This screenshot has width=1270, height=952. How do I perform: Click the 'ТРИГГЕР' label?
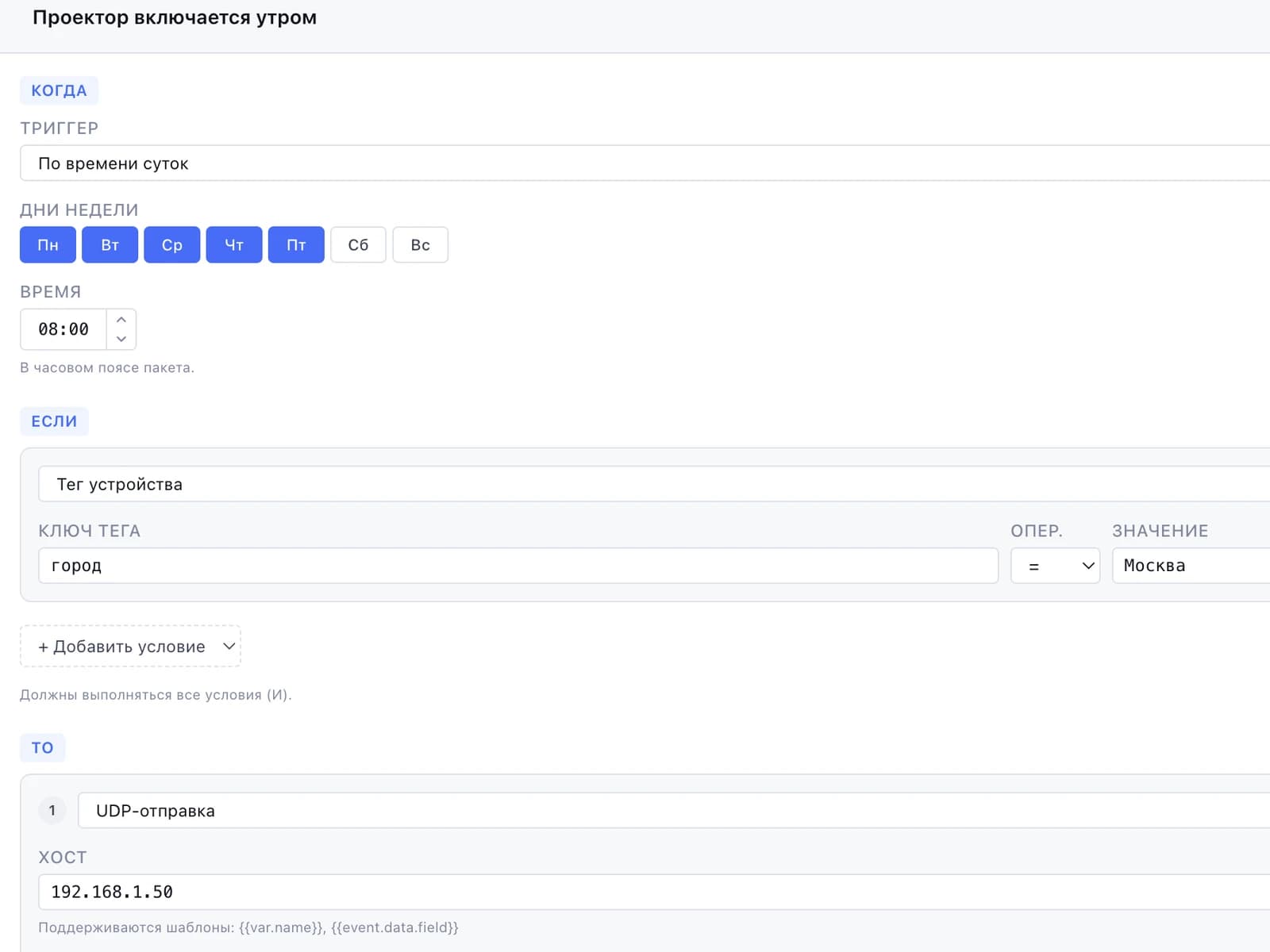[x=60, y=129]
